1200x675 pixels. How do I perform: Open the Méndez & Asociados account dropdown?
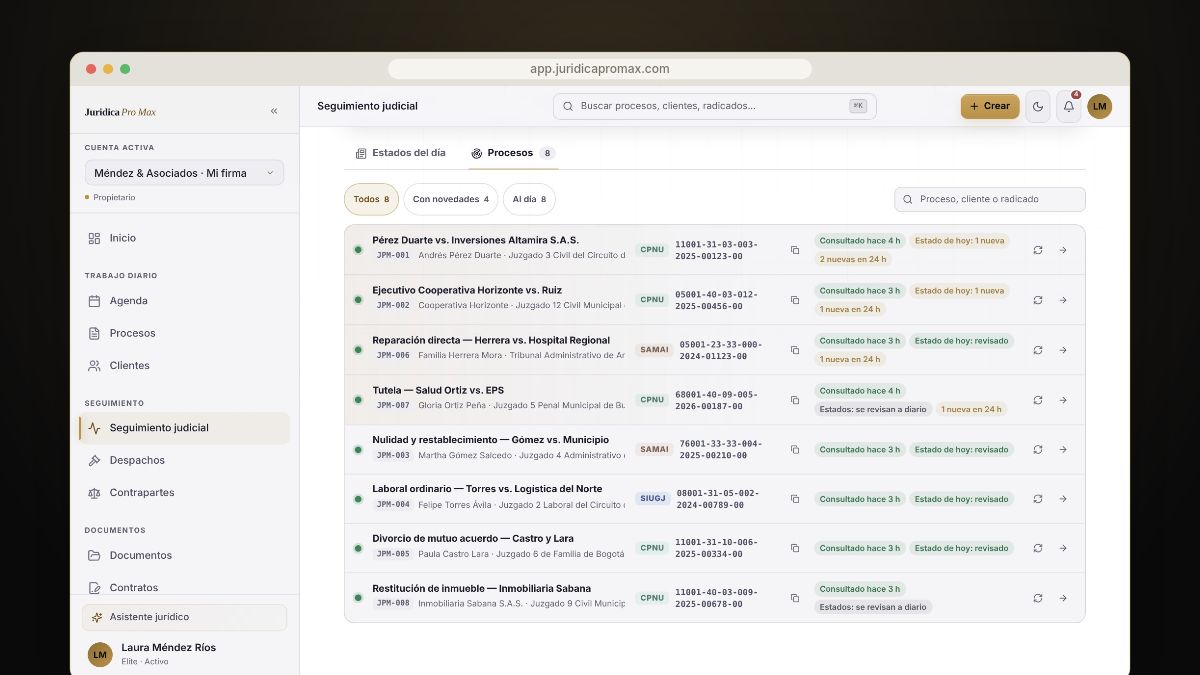tap(184, 173)
